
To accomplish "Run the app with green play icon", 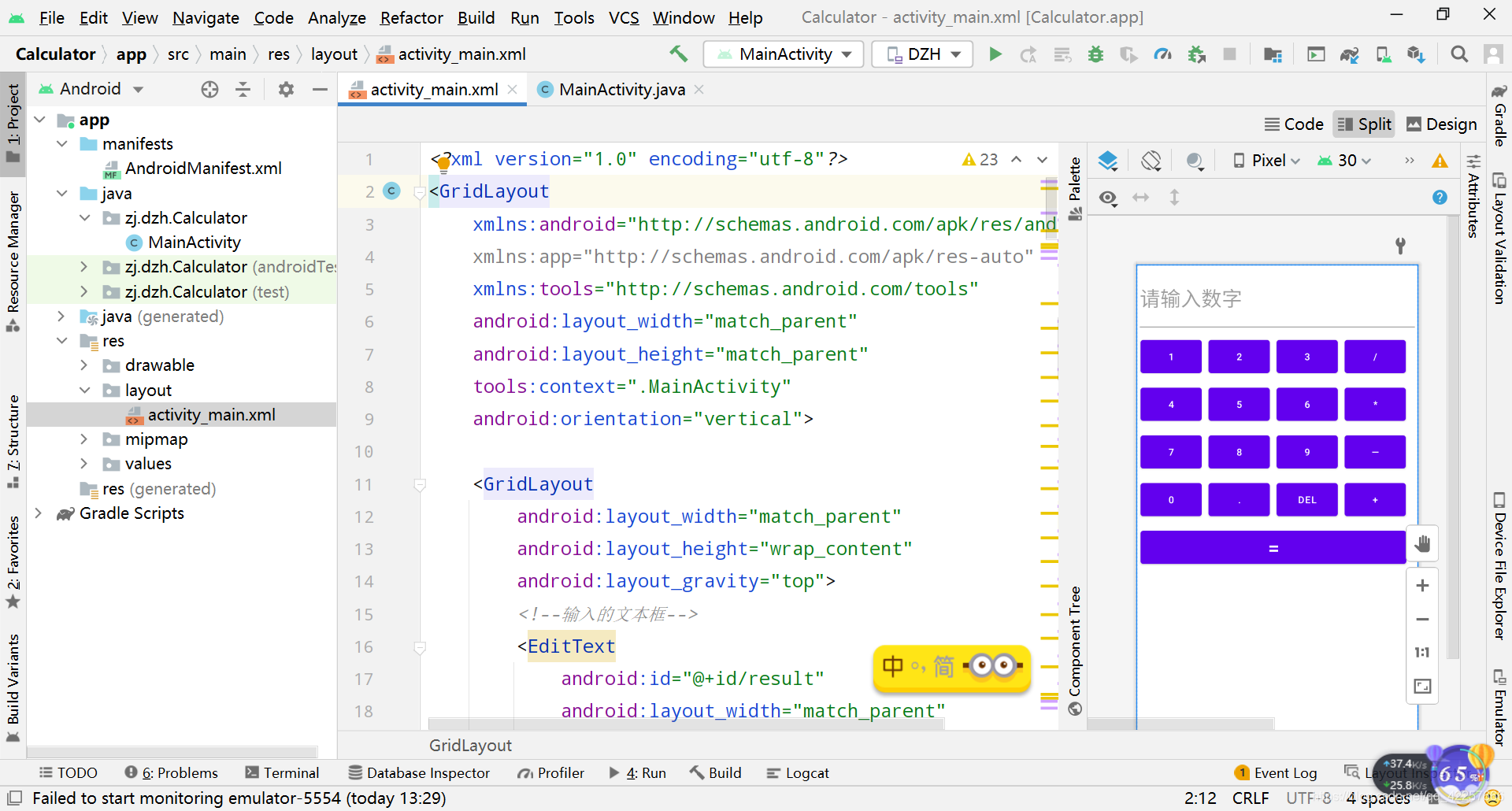I will pos(995,54).
